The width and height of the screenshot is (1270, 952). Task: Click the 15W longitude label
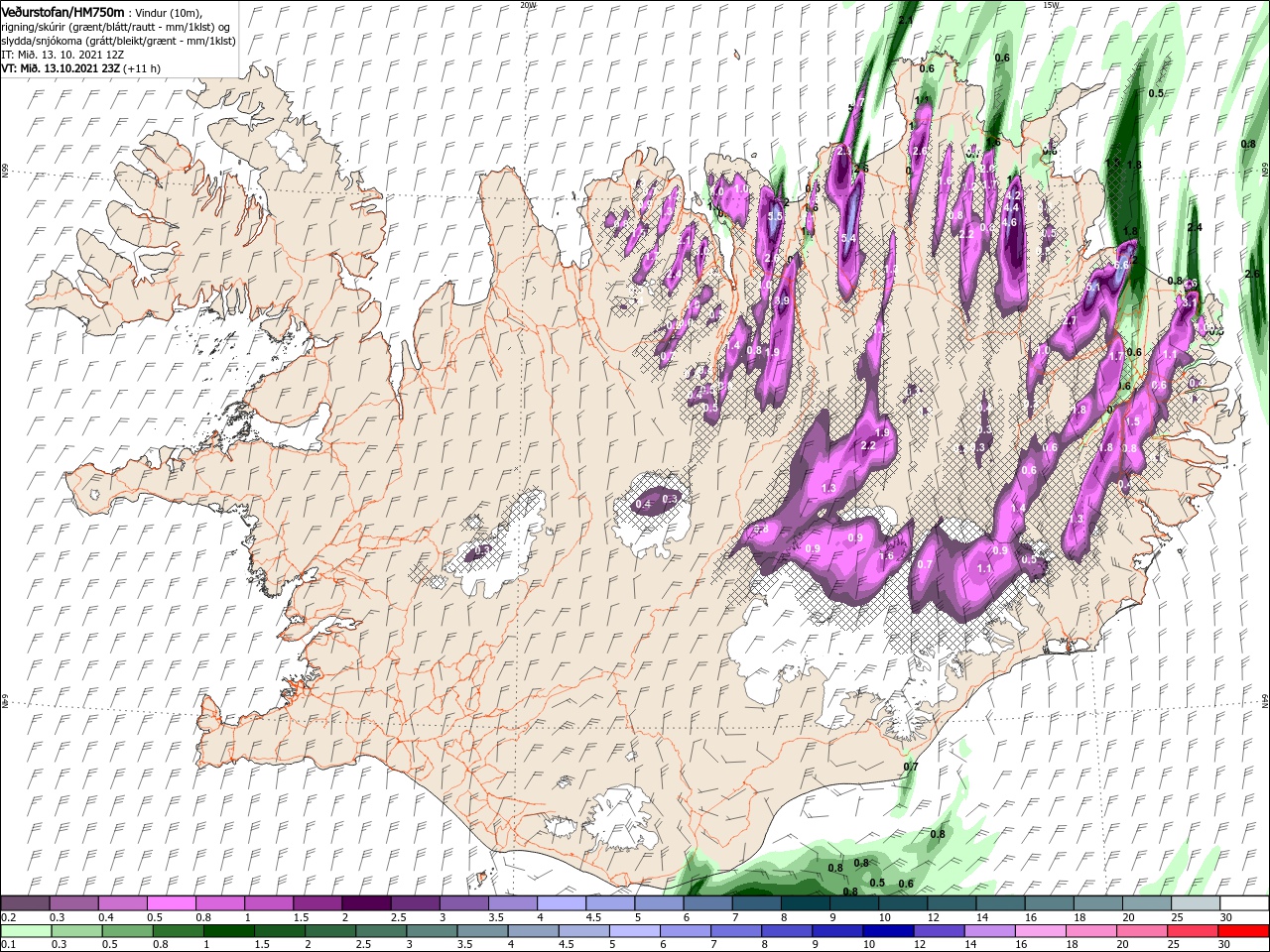tap(1051, 5)
